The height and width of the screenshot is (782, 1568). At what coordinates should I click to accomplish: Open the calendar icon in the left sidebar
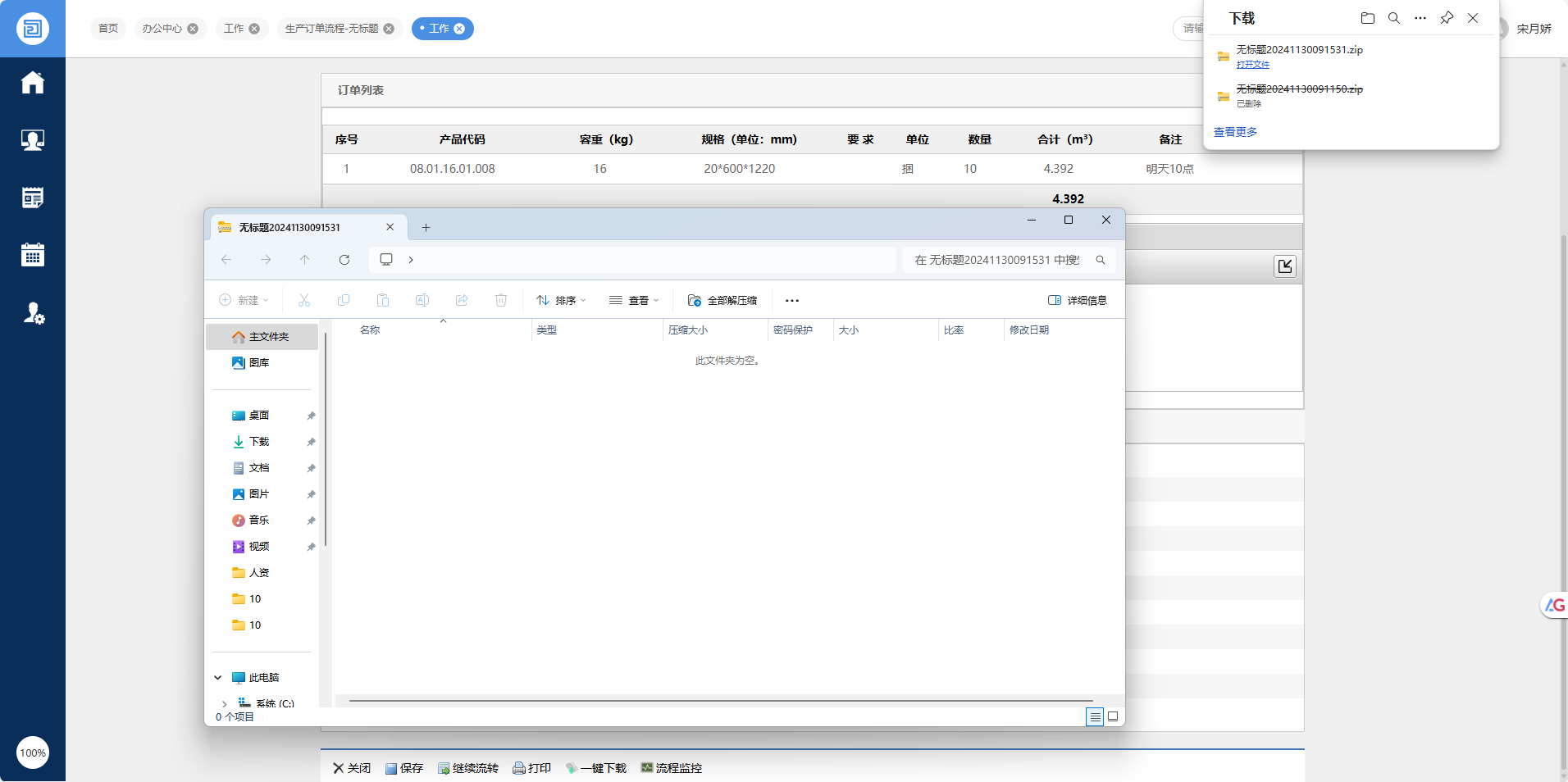(33, 255)
